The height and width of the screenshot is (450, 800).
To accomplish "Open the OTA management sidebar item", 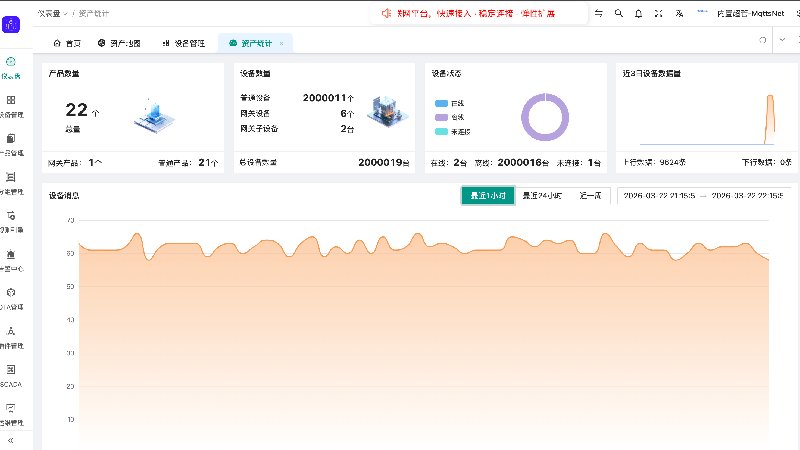I will (11, 298).
